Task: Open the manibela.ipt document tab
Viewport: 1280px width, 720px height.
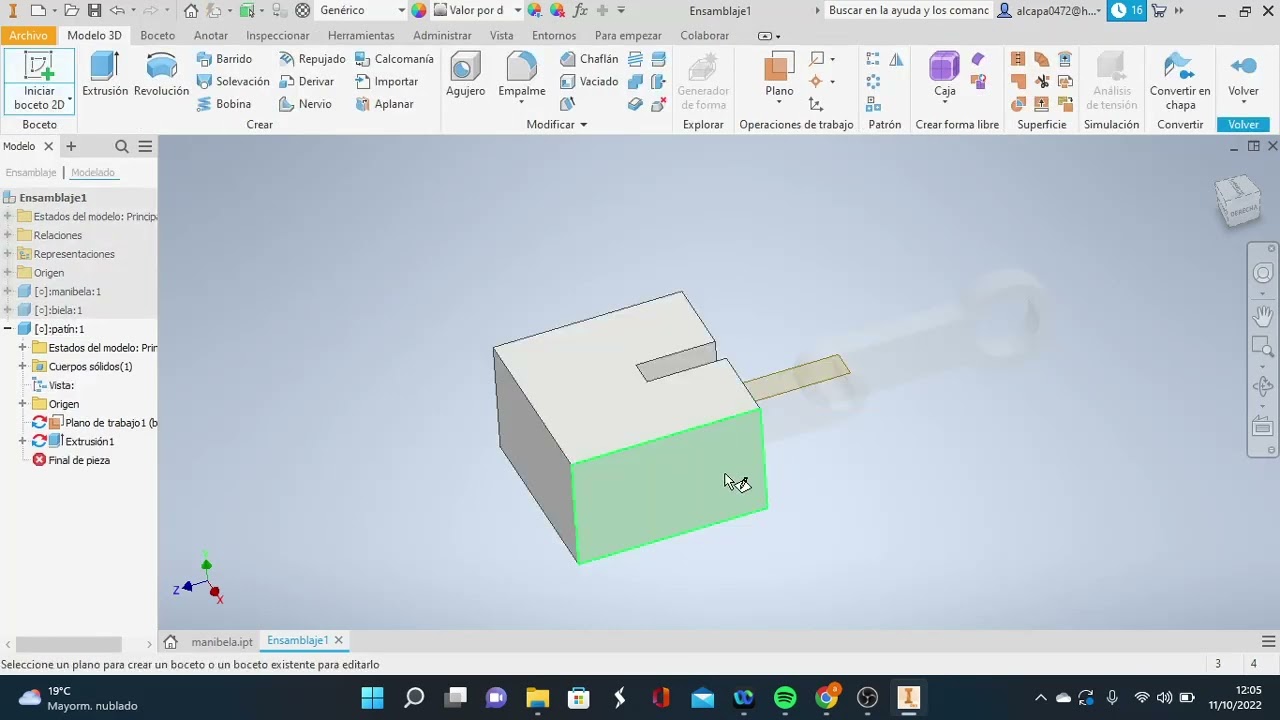Action: click(222, 642)
